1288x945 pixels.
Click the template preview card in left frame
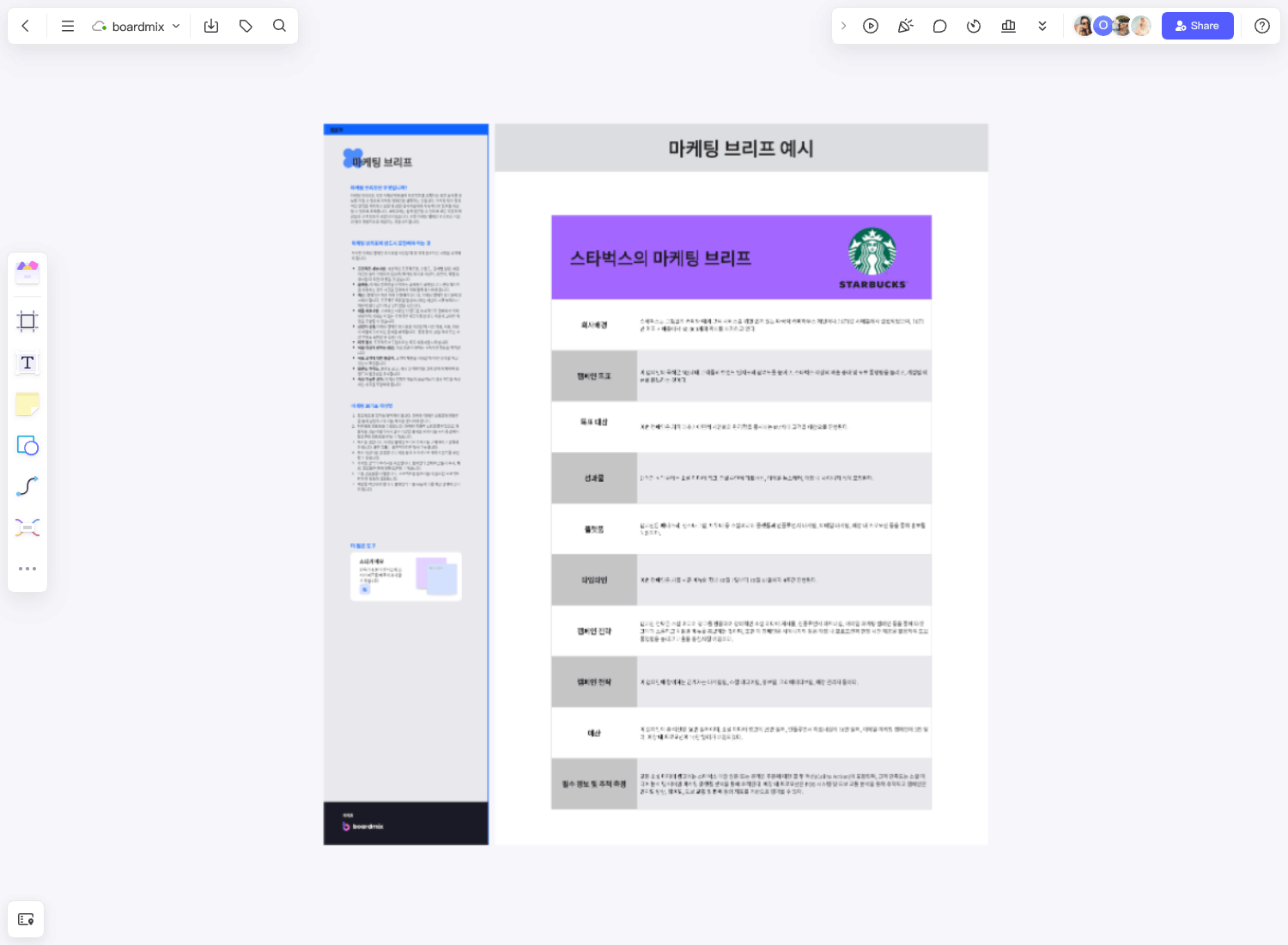[406, 576]
